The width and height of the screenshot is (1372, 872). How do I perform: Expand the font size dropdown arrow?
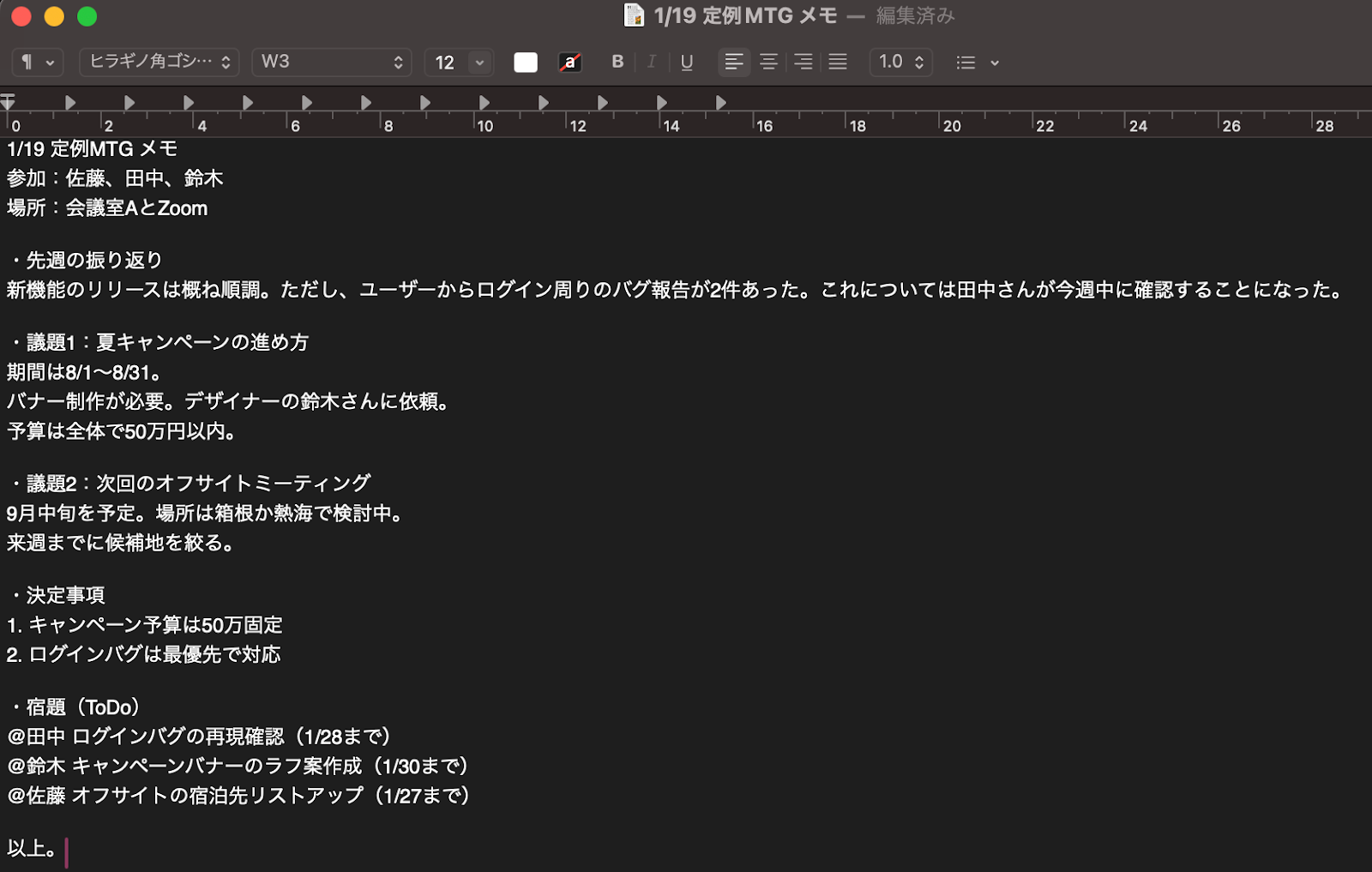pos(480,63)
